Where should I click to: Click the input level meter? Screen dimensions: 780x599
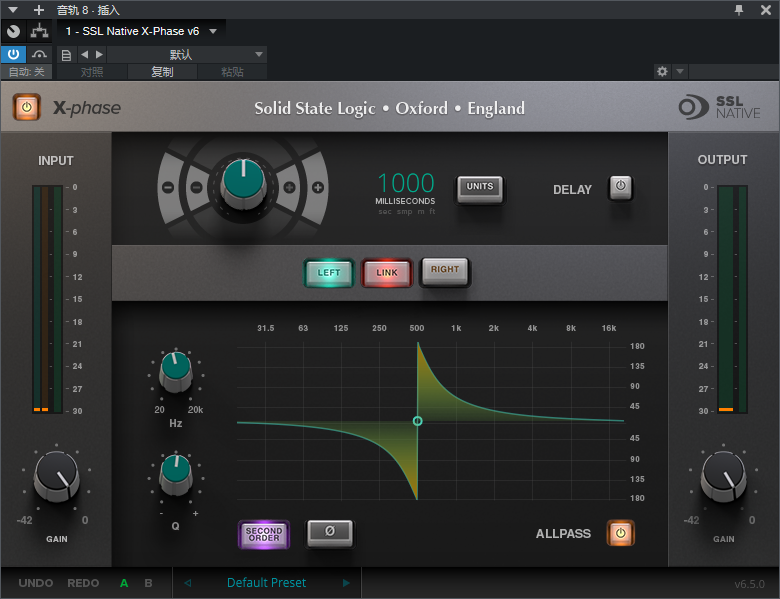(x=47, y=299)
